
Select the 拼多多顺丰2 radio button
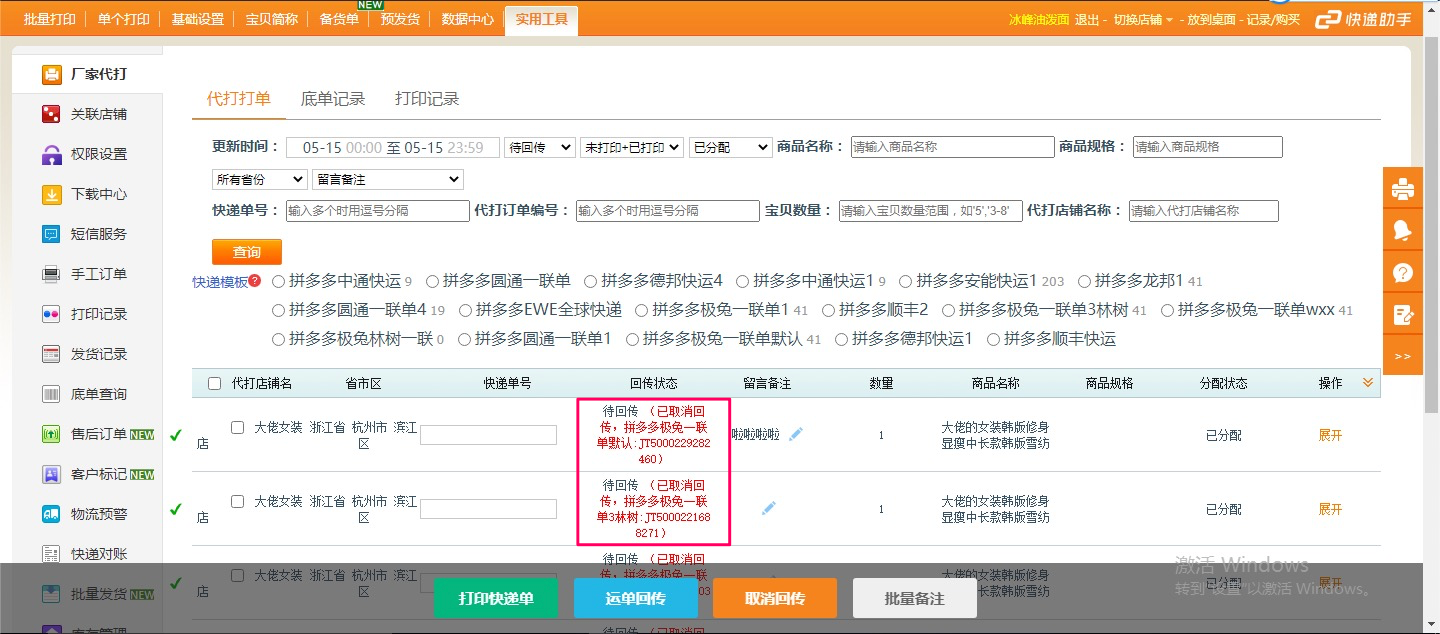point(828,310)
